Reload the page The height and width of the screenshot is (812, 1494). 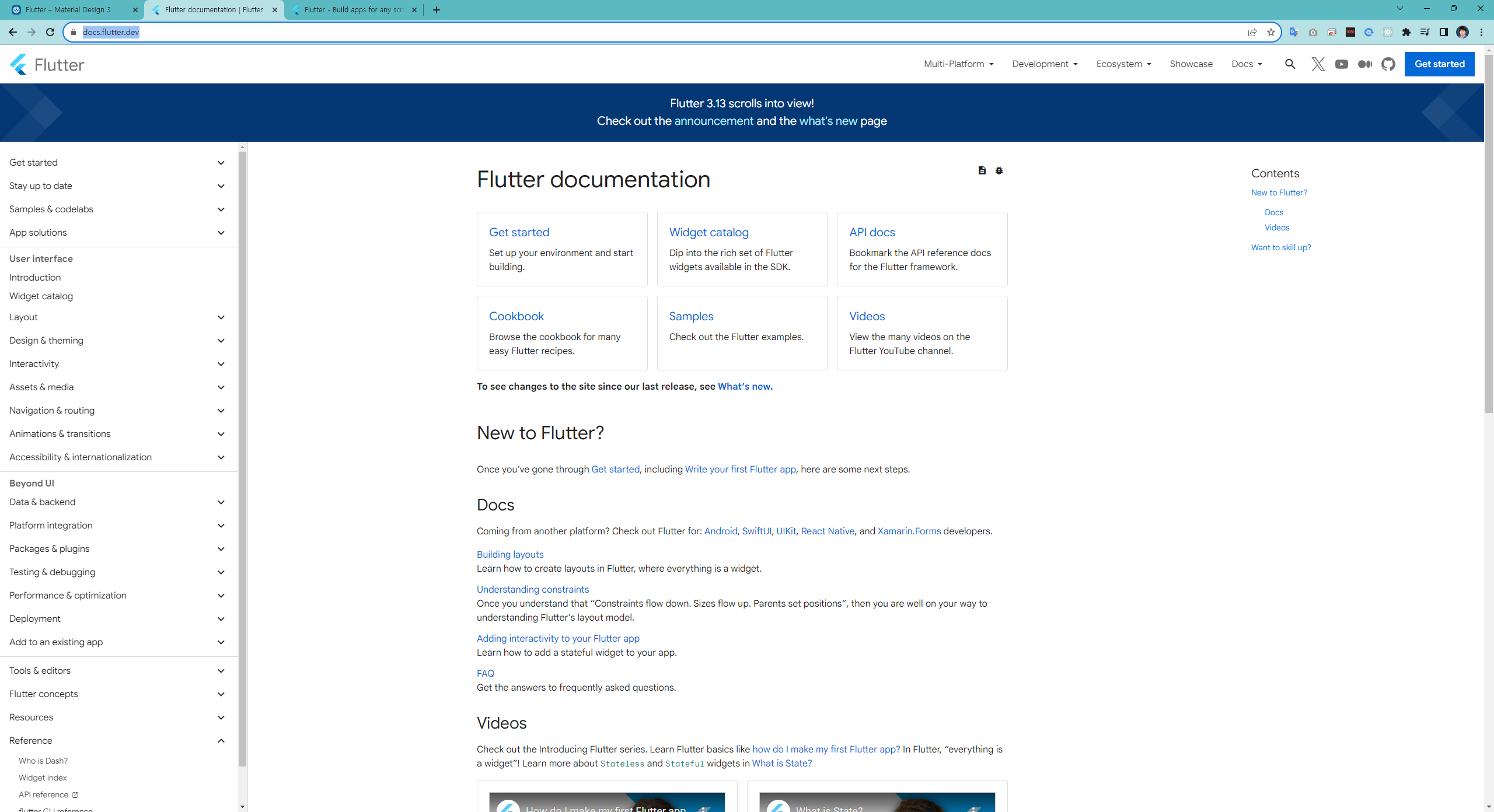(50, 32)
